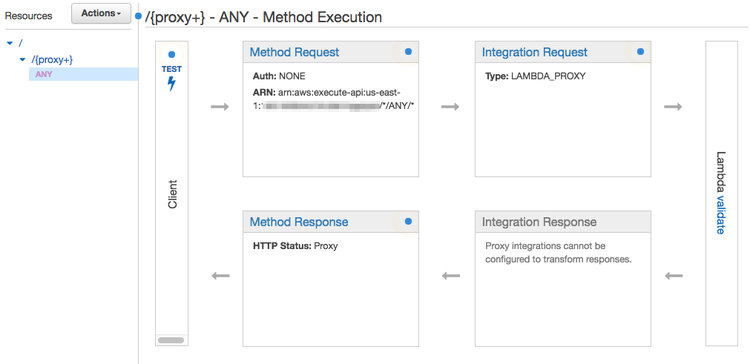The width and height of the screenshot is (750, 364).
Task: Click blue dot on Integration Request box
Action: click(640, 52)
